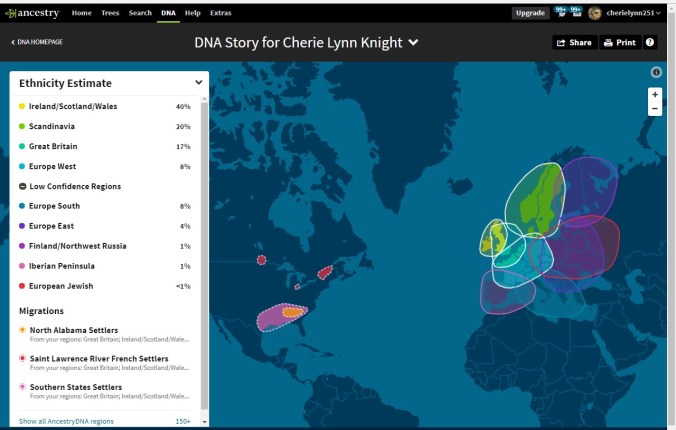This screenshot has height=430, width=676.
Task: Open the Help menu
Action: point(193,13)
